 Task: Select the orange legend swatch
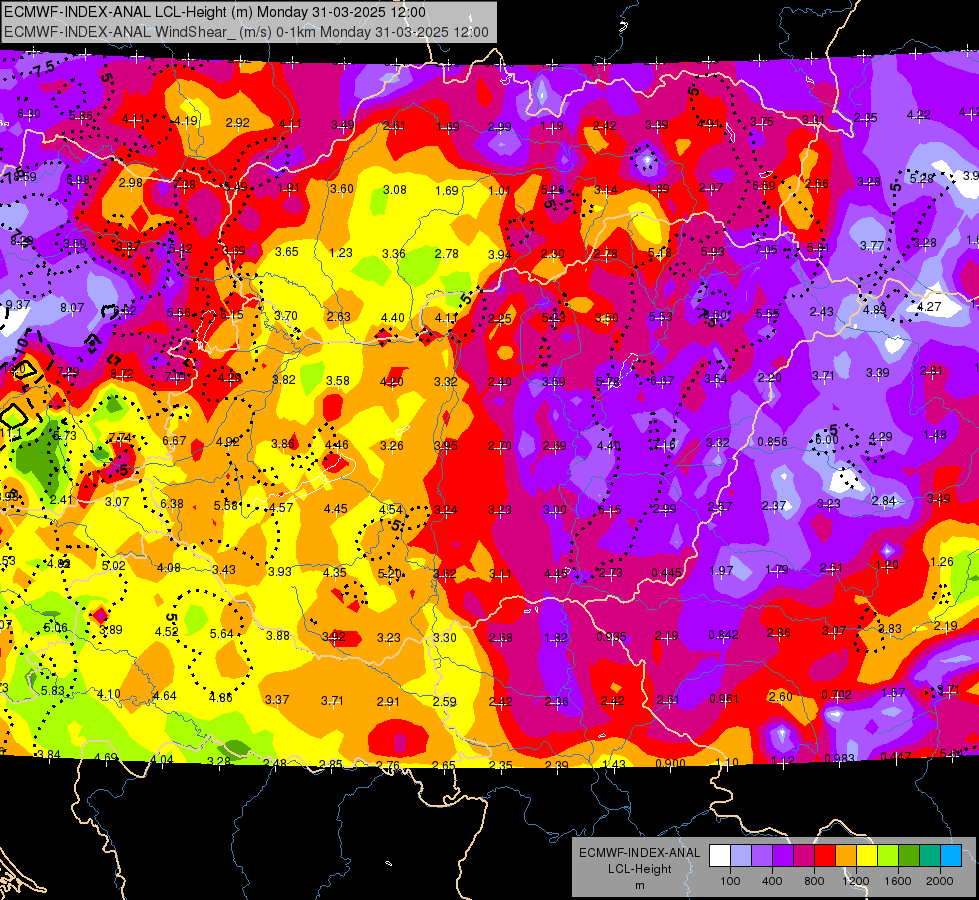click(x=846, y=856)
